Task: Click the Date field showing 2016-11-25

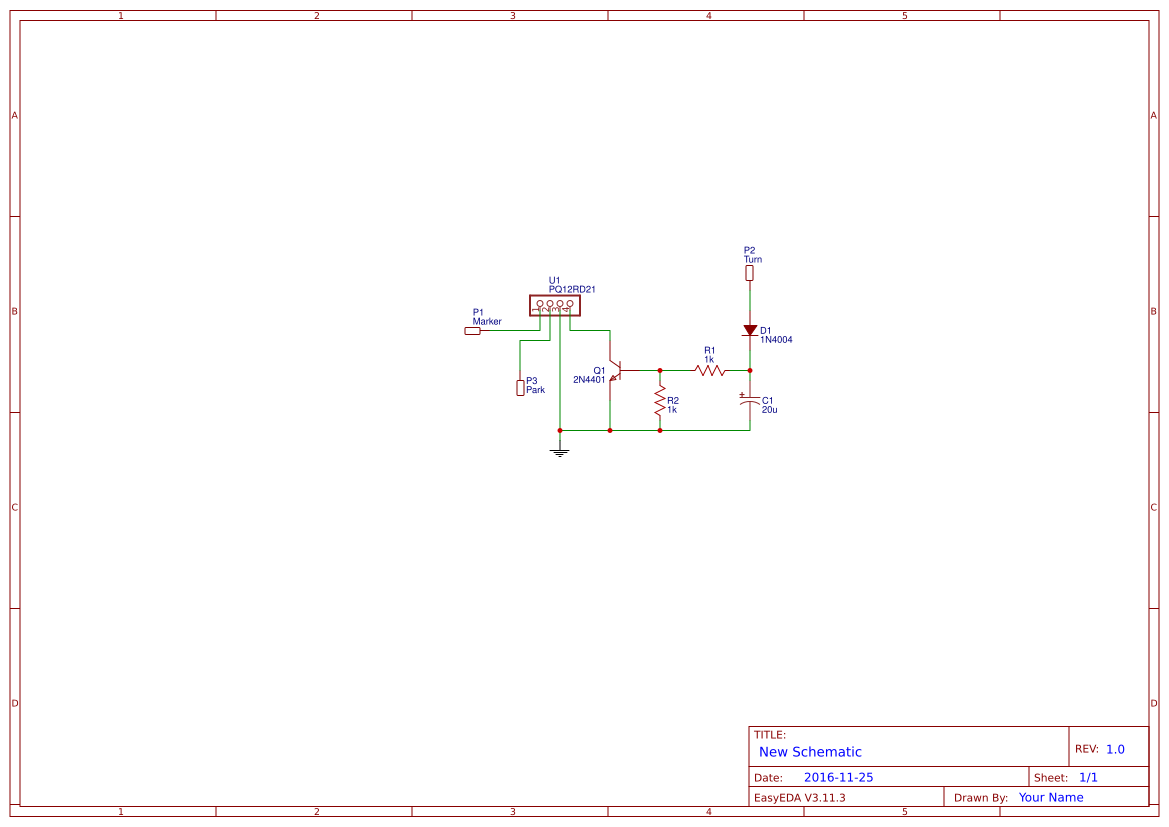Action: [x=838, y=776]
